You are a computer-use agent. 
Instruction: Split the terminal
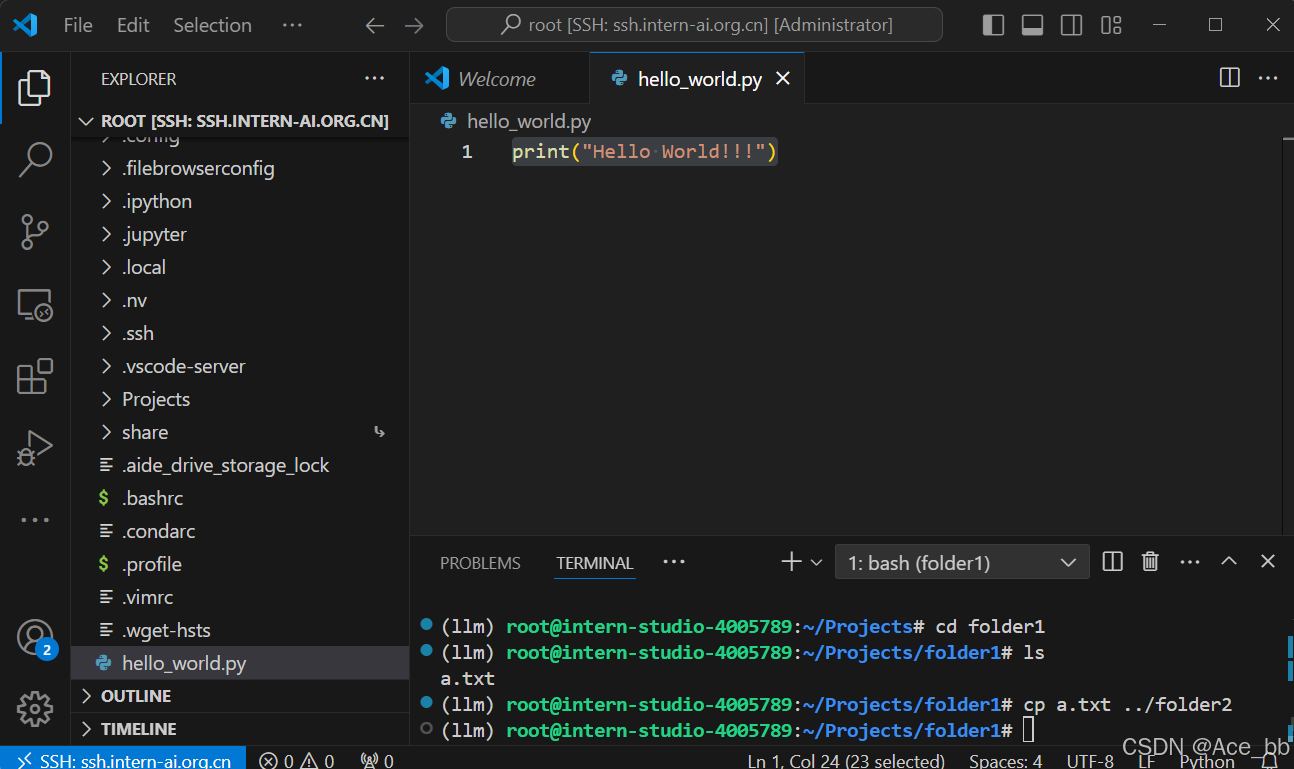click(x=1112, y=562)
